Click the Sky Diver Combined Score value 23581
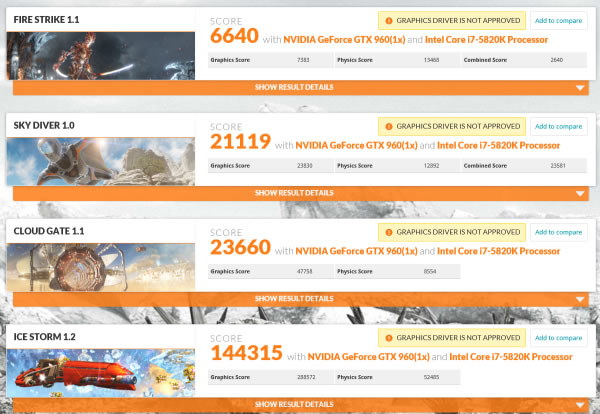Image resolution: width=600 pixels, height=414 pixels. tap(558, 166)
